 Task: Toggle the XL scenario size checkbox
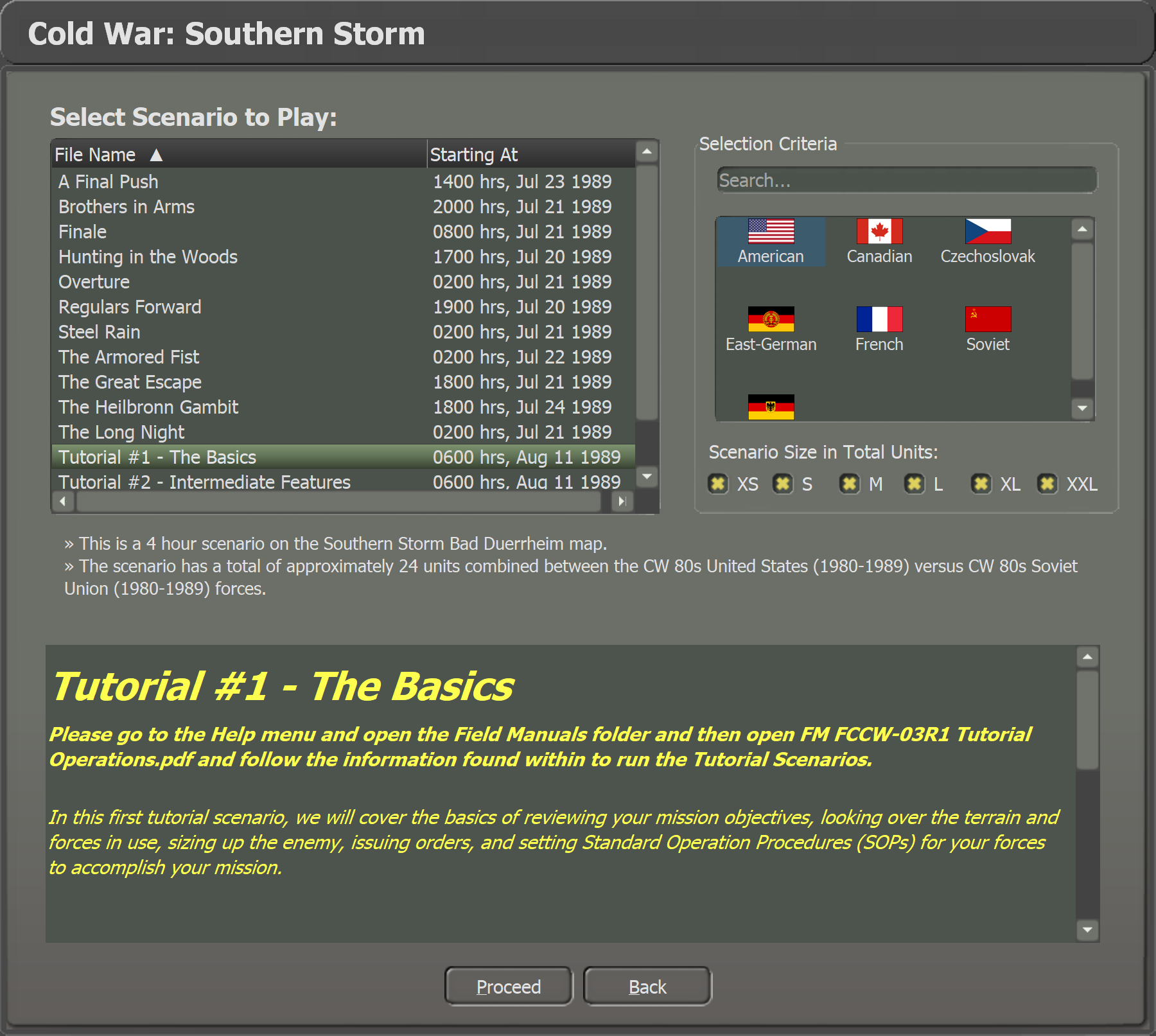coord(981,484)
